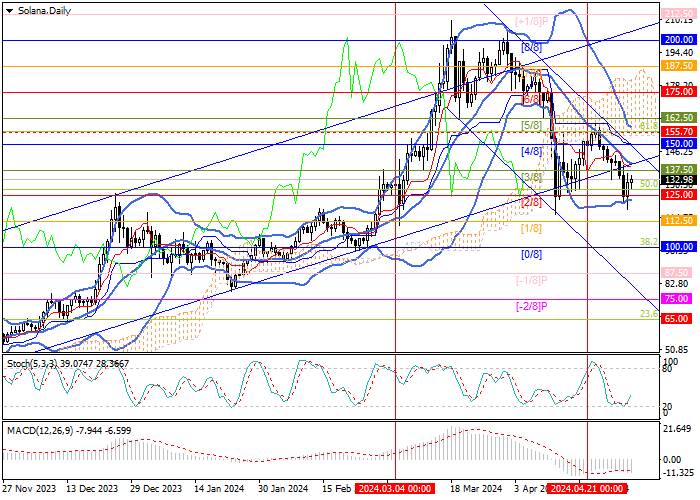Click the 38.2 Fibonacci level label

tap(649, 242)
